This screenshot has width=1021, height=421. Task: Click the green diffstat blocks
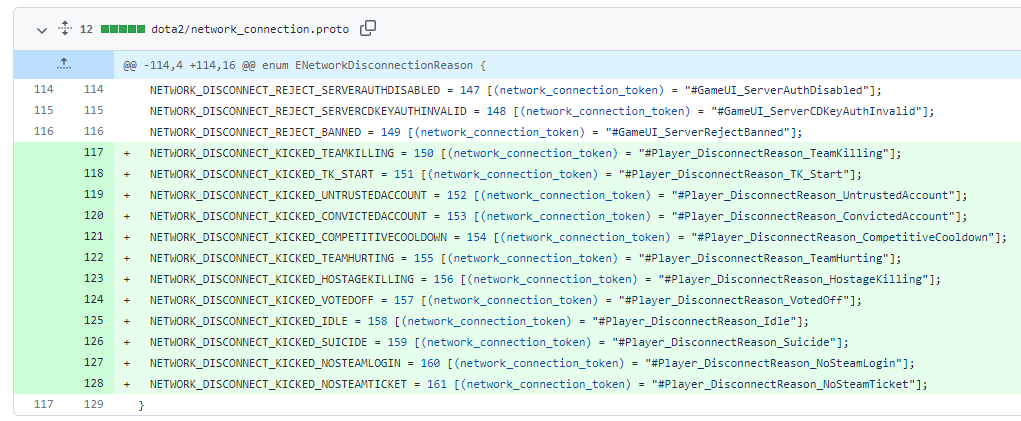121,30
